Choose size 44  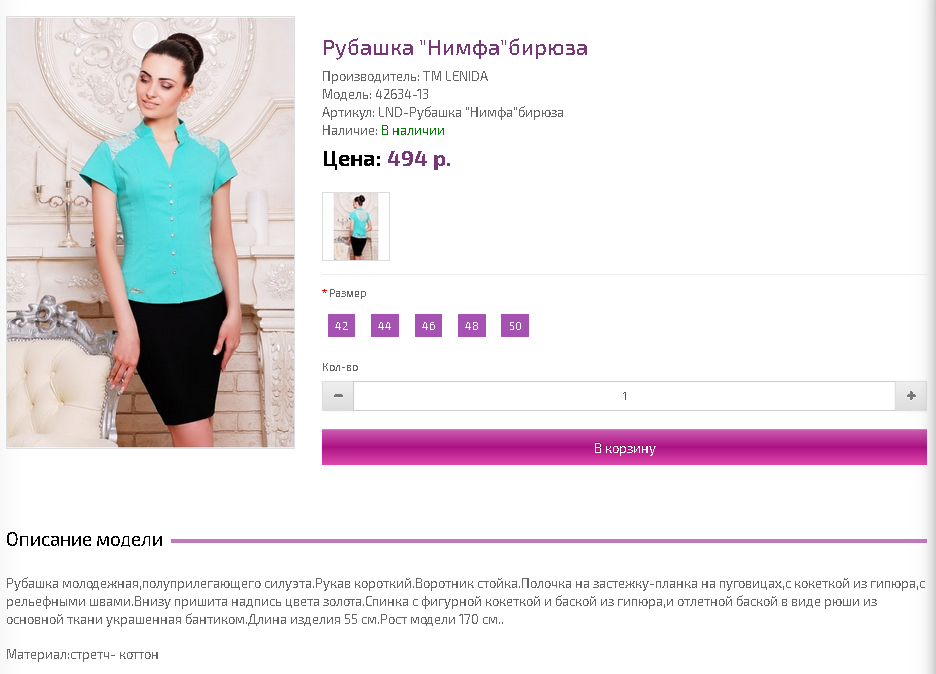pos(384,326)
